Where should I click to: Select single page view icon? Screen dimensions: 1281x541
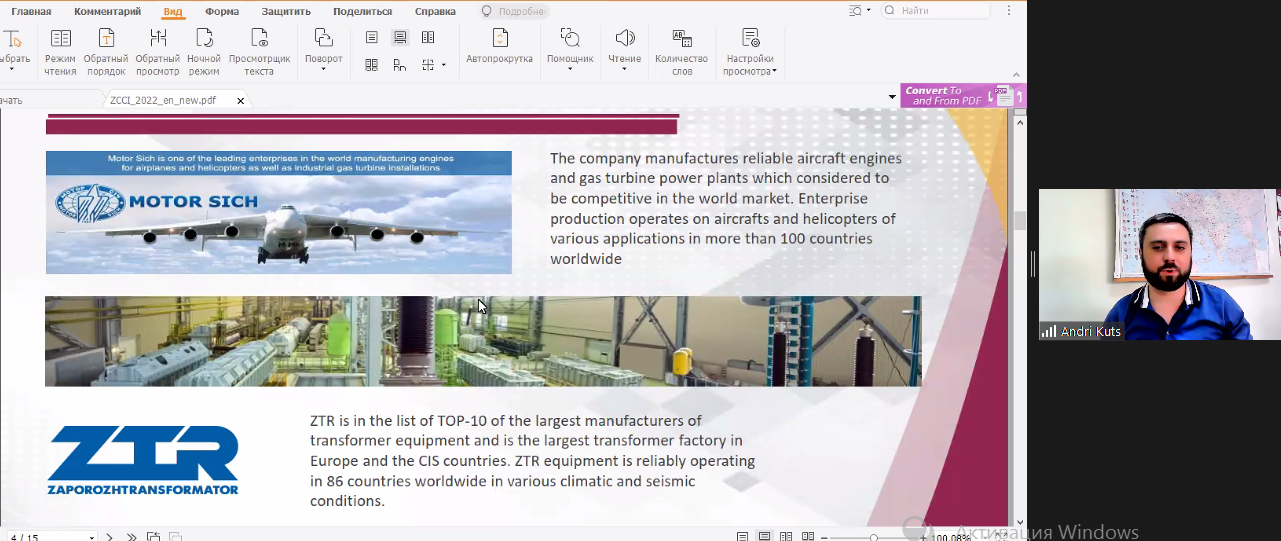coord(372,37)
